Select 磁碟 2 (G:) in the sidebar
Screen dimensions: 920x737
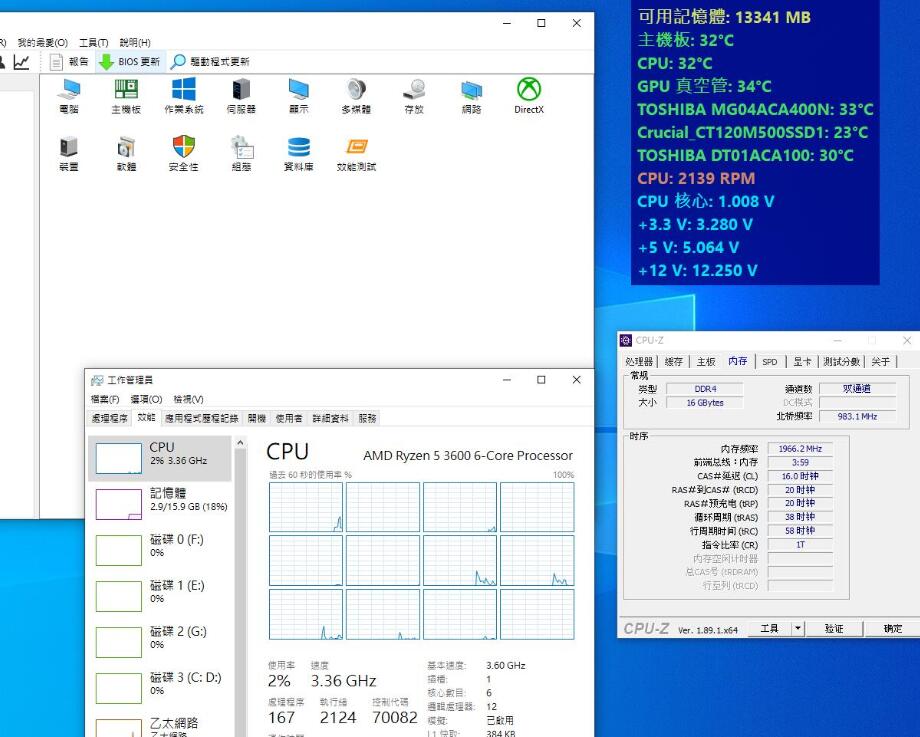(160, 641)
